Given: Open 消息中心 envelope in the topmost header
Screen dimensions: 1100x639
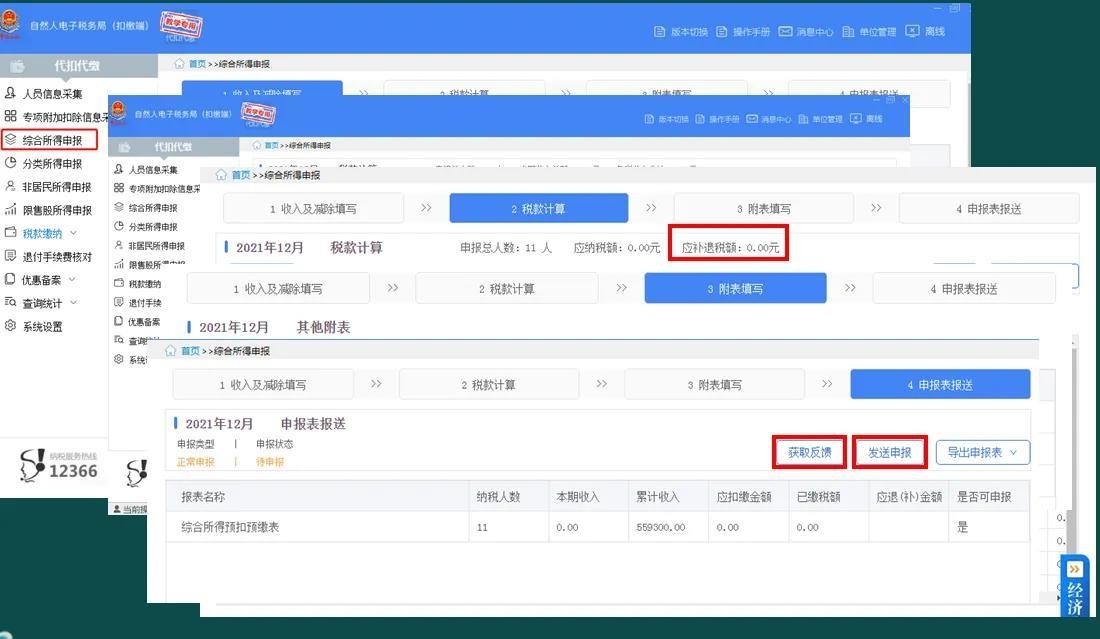Looking at the screenshot, I should coord(806,32).
